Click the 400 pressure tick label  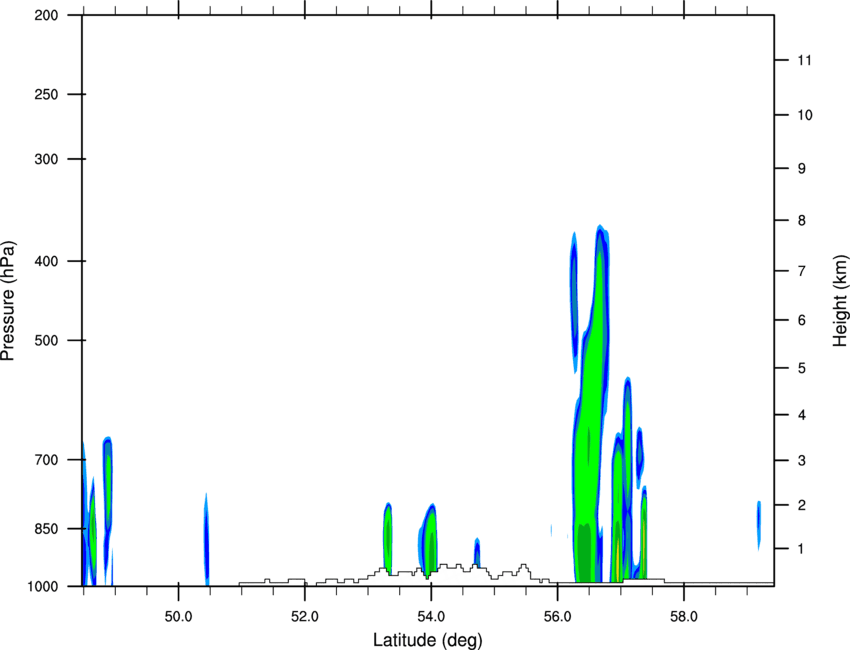pyautogui.click(x=47, y=261)
